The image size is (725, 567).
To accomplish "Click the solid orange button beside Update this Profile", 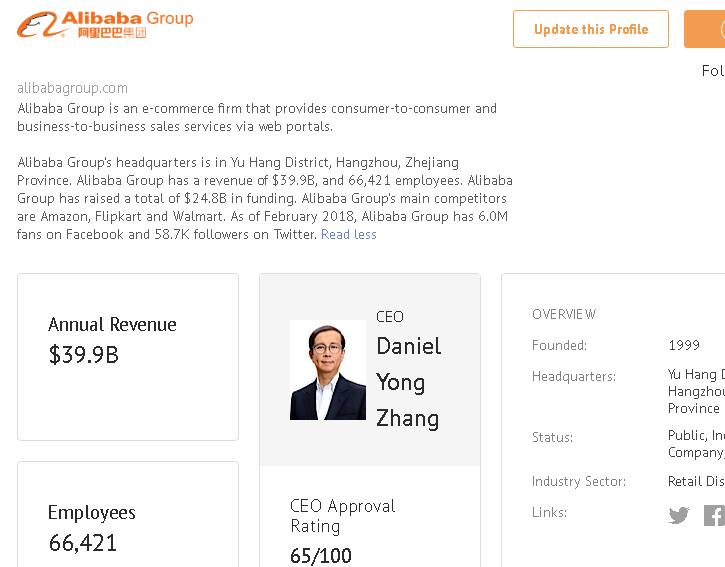I will [x=705, y=29].
